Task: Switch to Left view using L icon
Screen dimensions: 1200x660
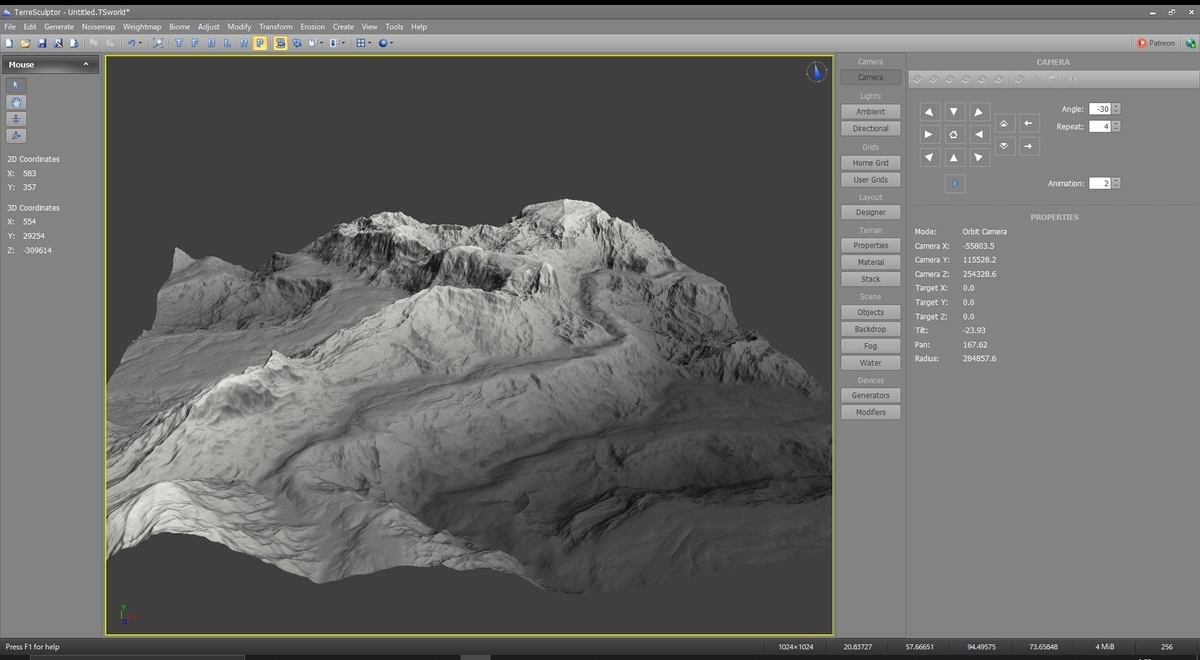Action: point(227,43)
